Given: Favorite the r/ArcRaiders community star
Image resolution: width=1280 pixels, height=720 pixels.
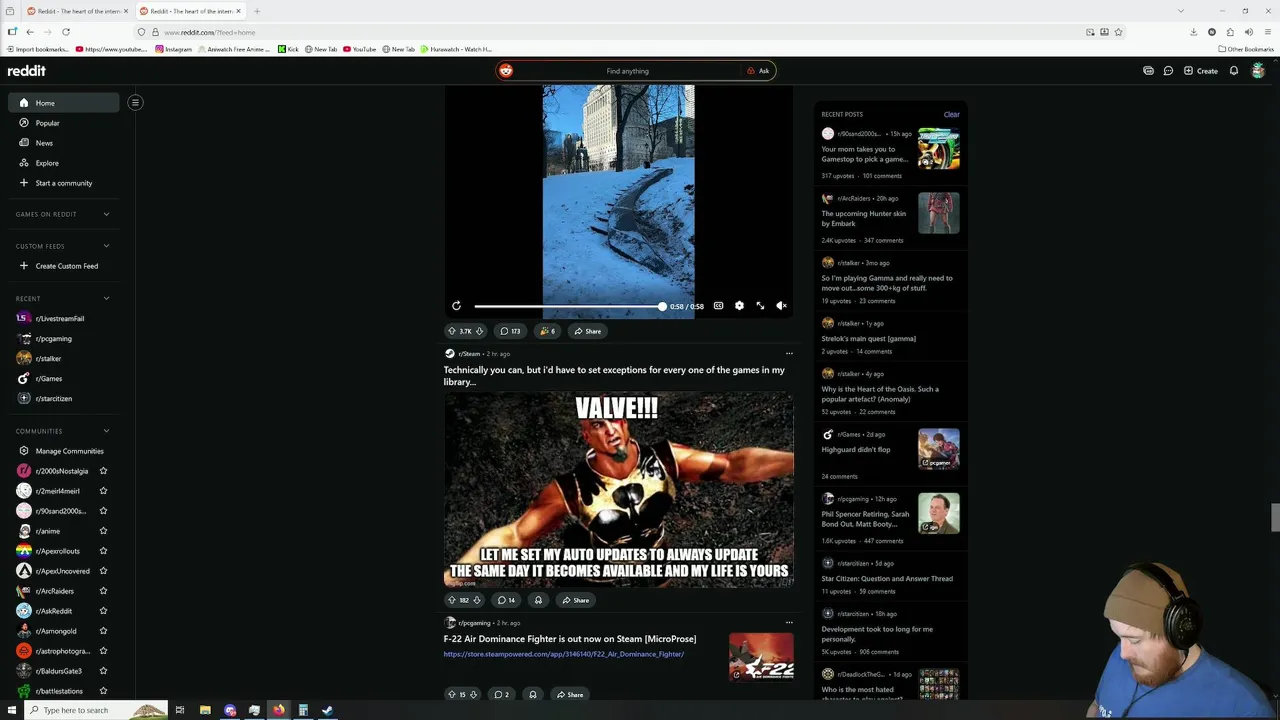Looking at the screenshot, I should point(103,591).
